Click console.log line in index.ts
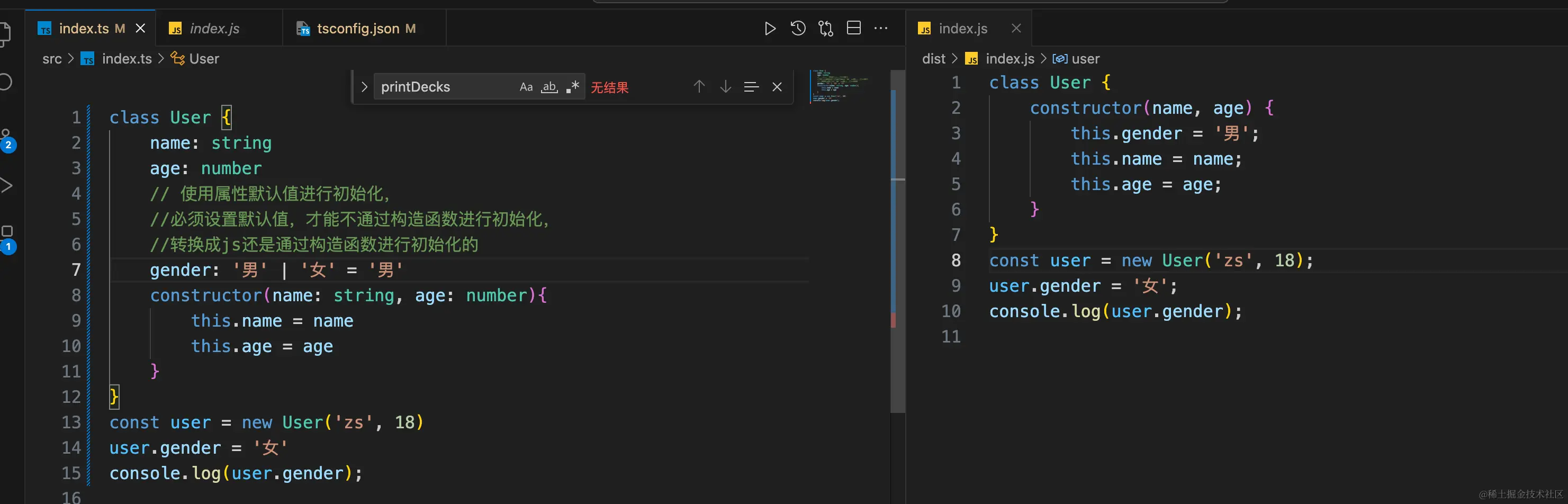1568x504 pixels. (236, 474)
